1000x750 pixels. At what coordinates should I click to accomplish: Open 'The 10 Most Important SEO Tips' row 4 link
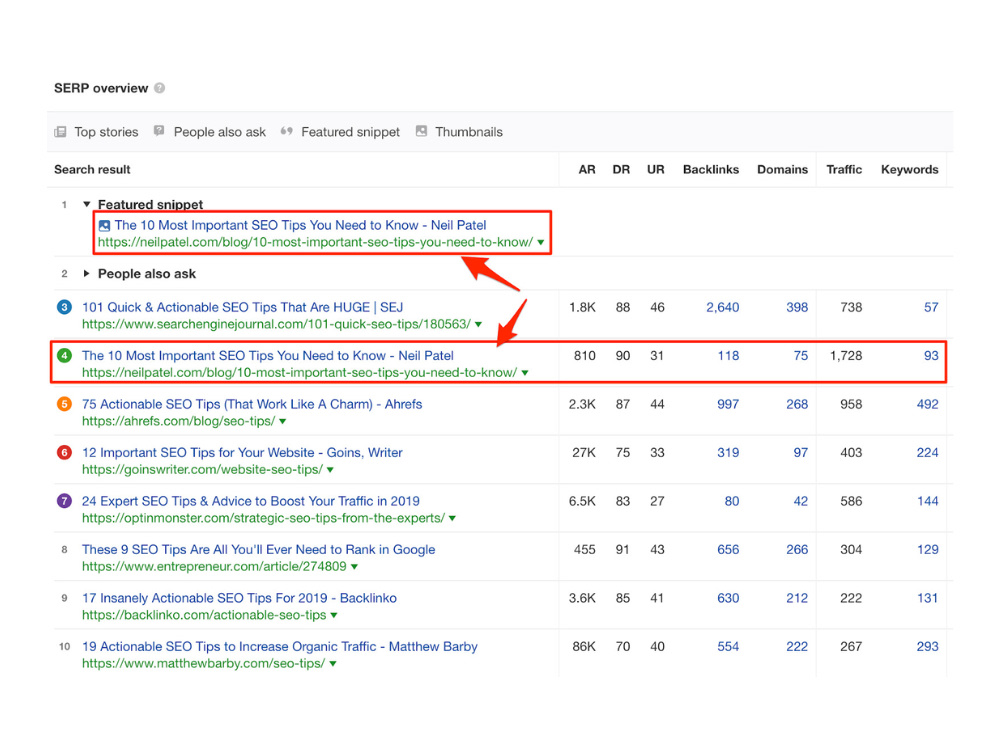click(268, 356)
